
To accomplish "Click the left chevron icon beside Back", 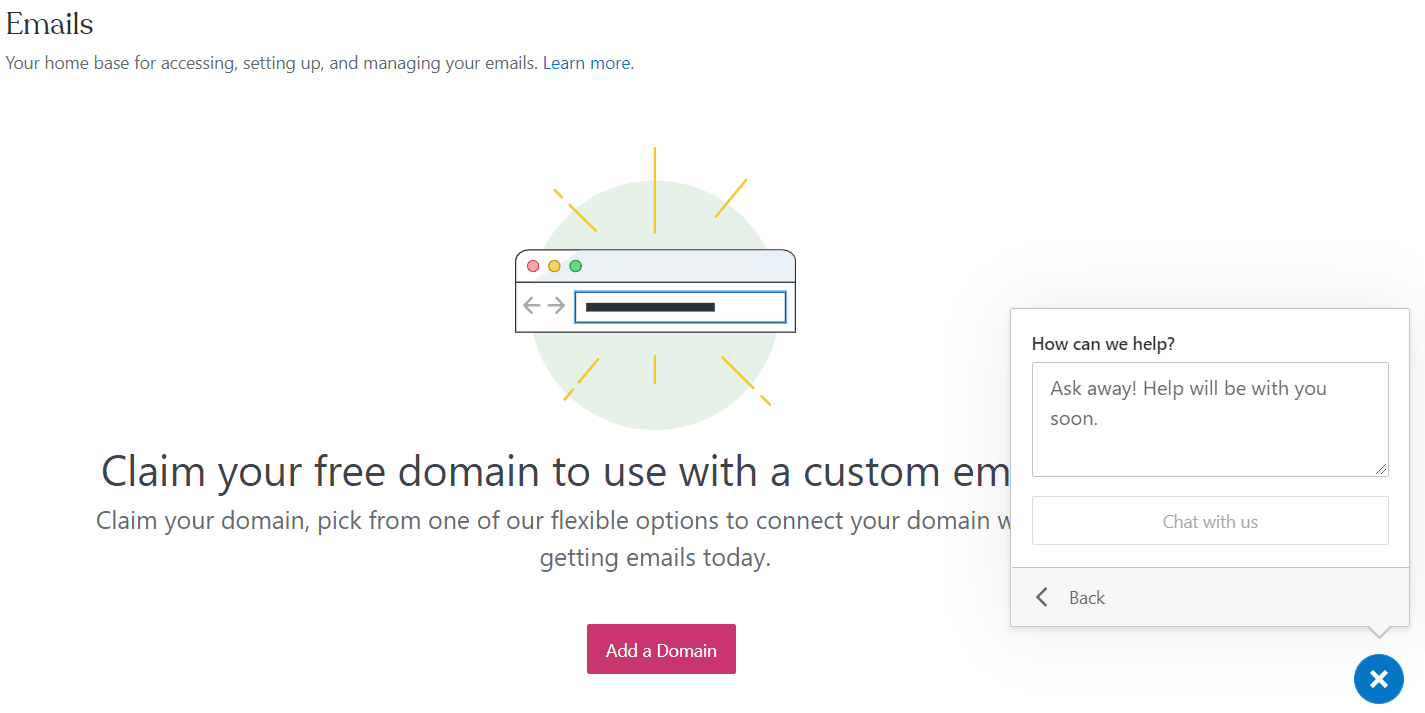I will click(x=1041, y=597).
